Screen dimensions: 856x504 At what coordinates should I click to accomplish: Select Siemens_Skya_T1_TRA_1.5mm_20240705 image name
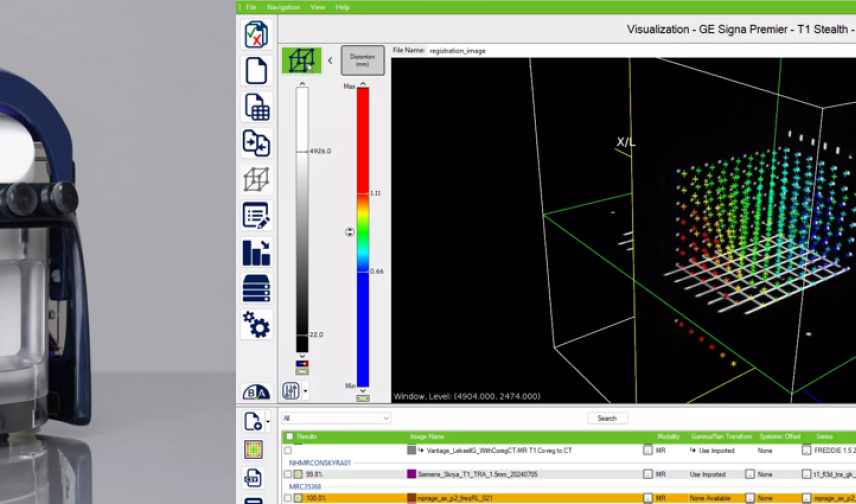[x=477, y=475]
